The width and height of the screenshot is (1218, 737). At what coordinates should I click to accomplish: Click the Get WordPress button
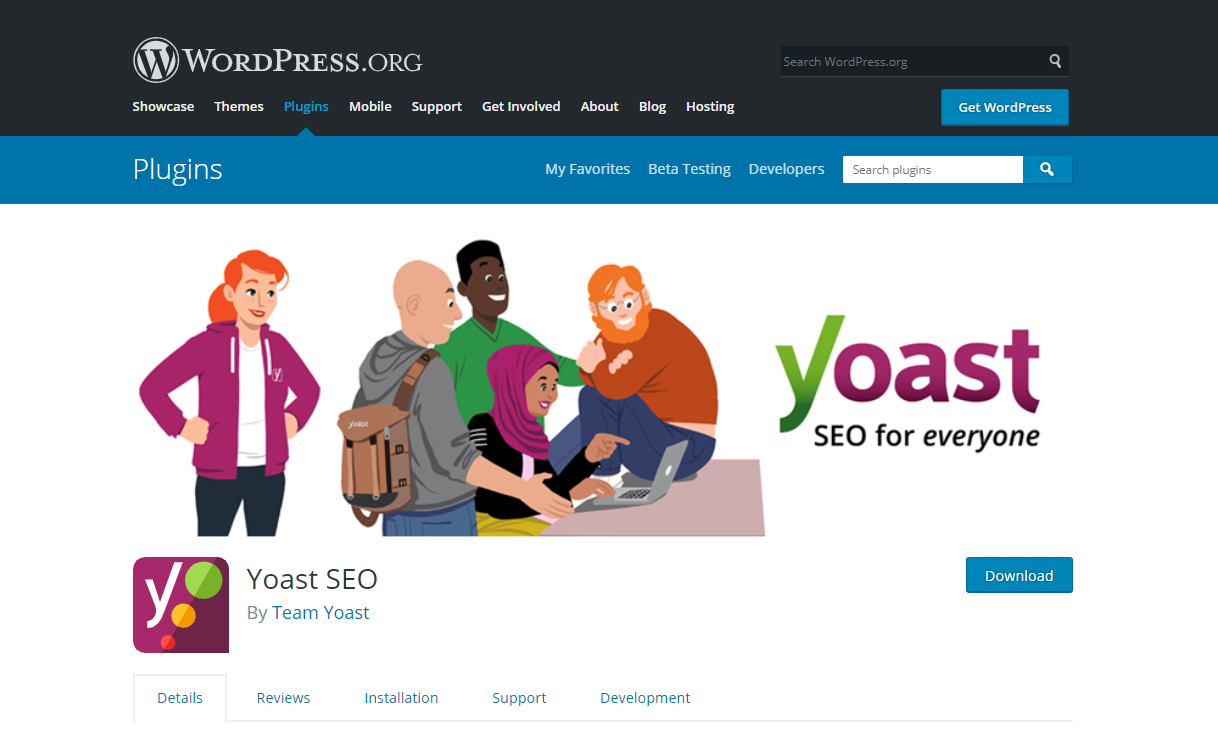1005,107
